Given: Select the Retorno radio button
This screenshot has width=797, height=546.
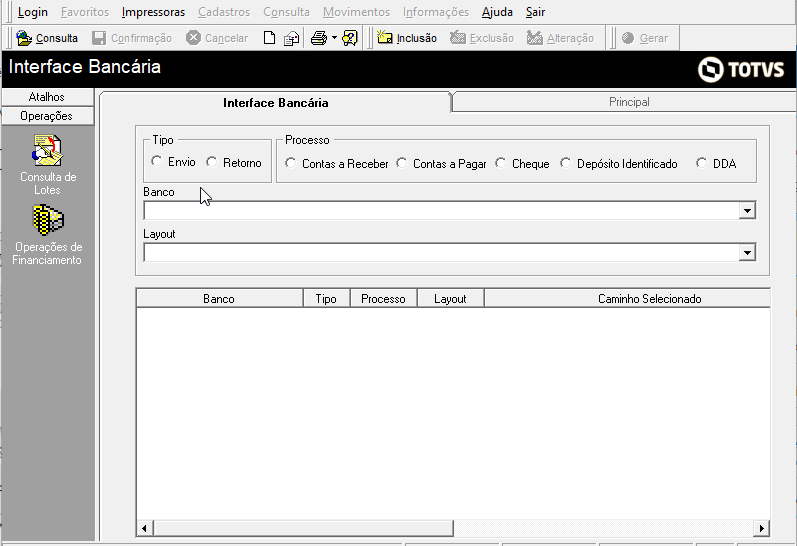Looking at the screenshot, I should [211, 162].
